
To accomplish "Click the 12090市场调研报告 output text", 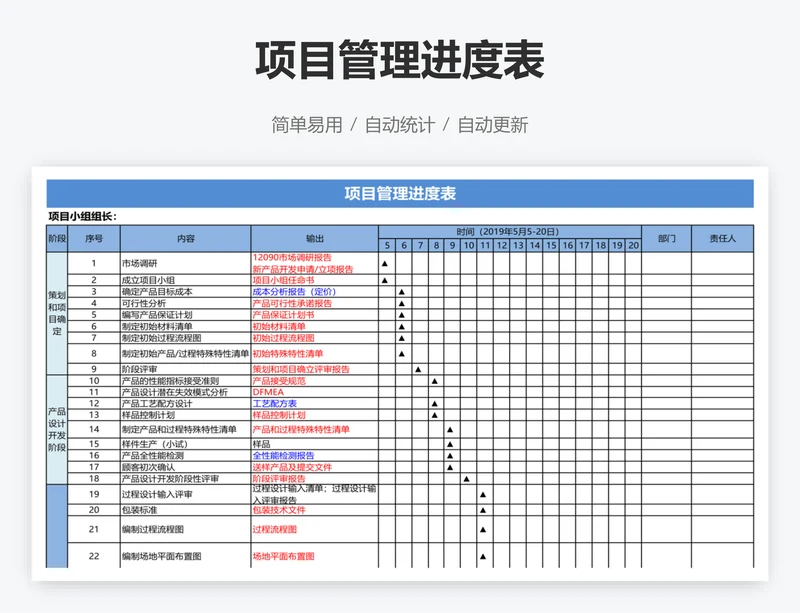I will [292, 258].
